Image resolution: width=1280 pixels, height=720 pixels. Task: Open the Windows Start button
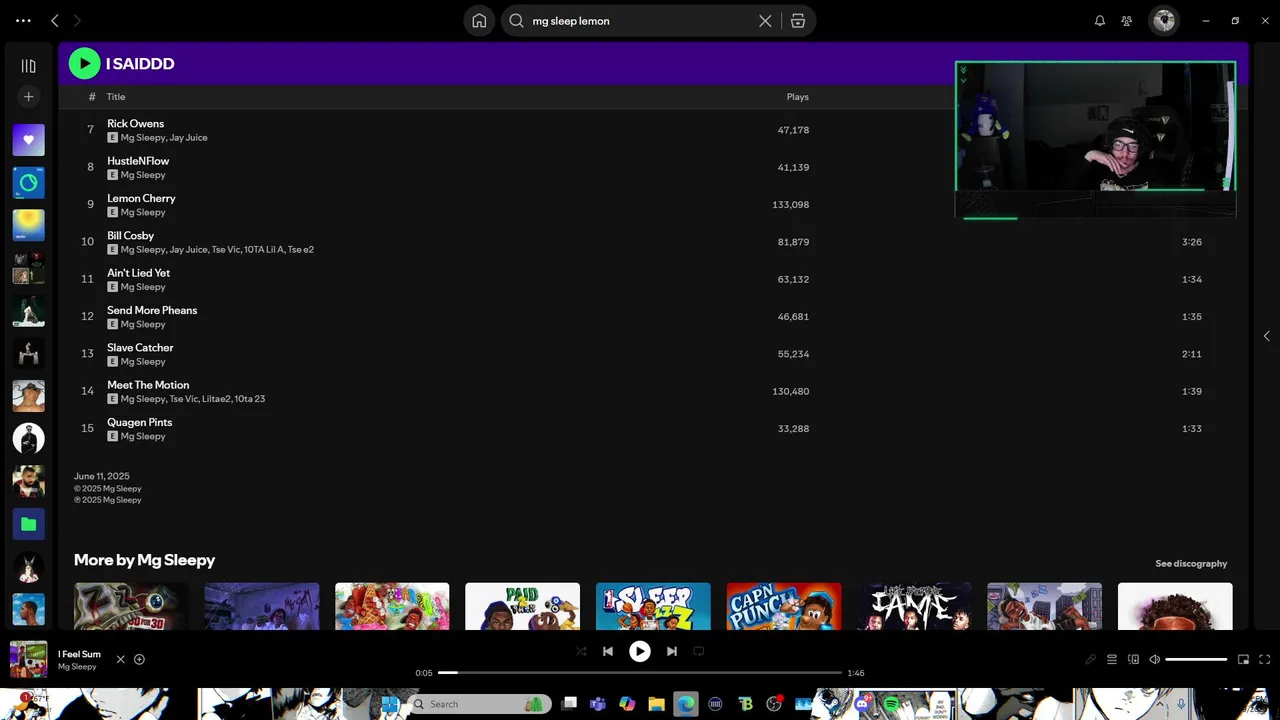(389, 704)
